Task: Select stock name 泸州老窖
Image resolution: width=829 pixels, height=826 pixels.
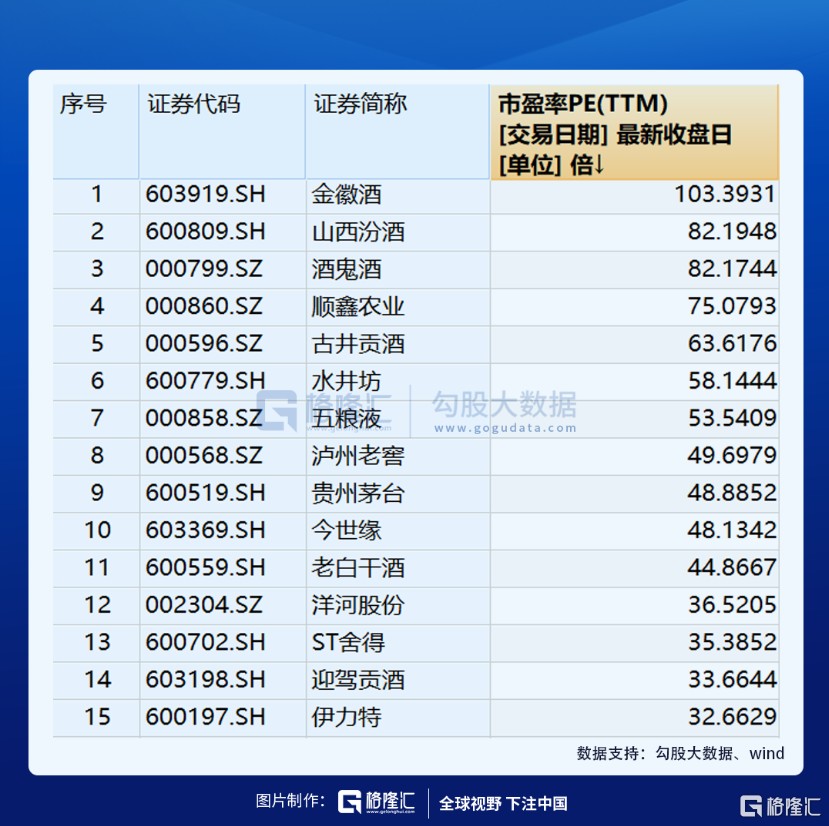Action: pyautogui.click(x=358, y=456)
